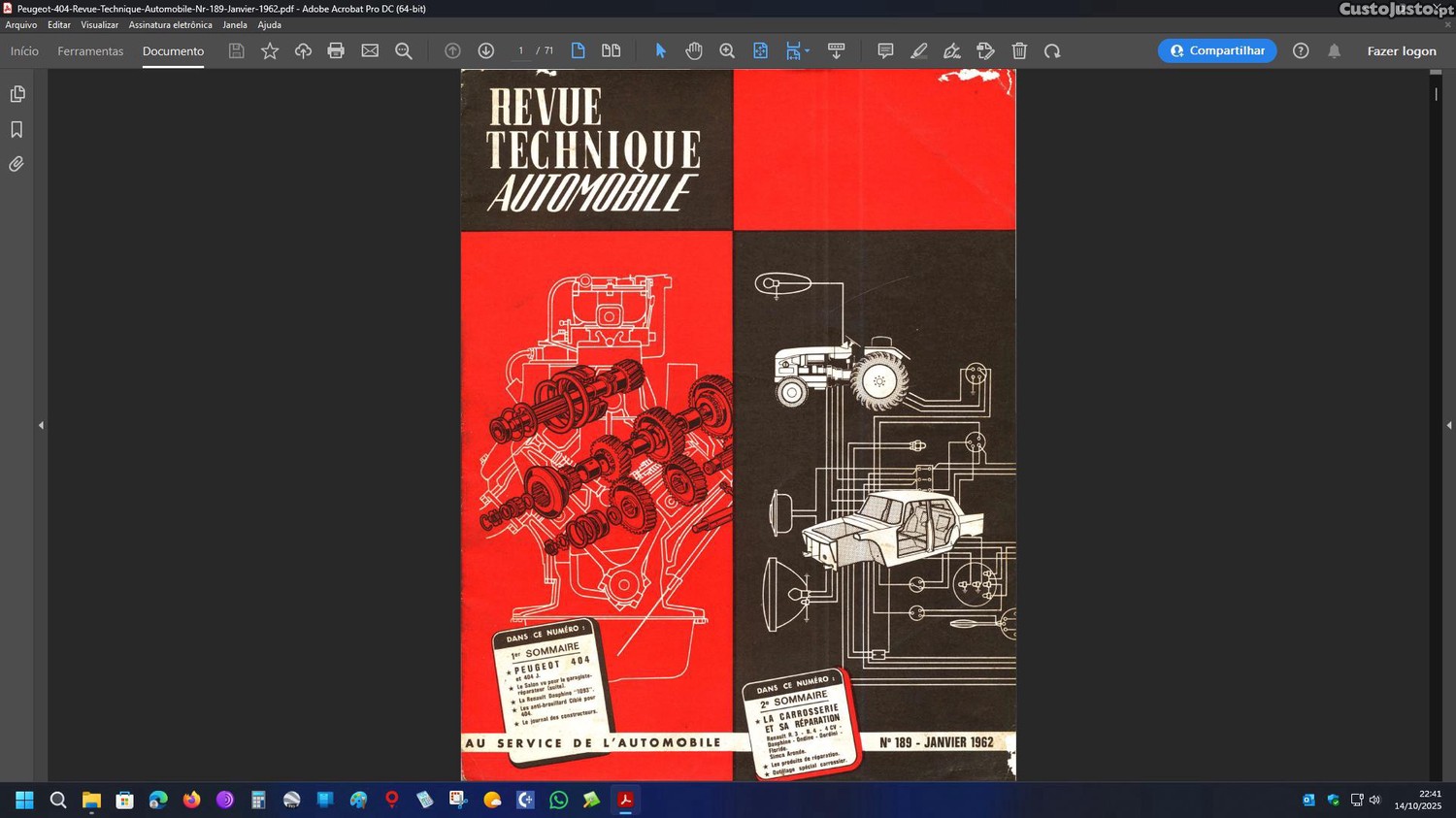Toggle Bookmarks panel in left sidebar

17,129
